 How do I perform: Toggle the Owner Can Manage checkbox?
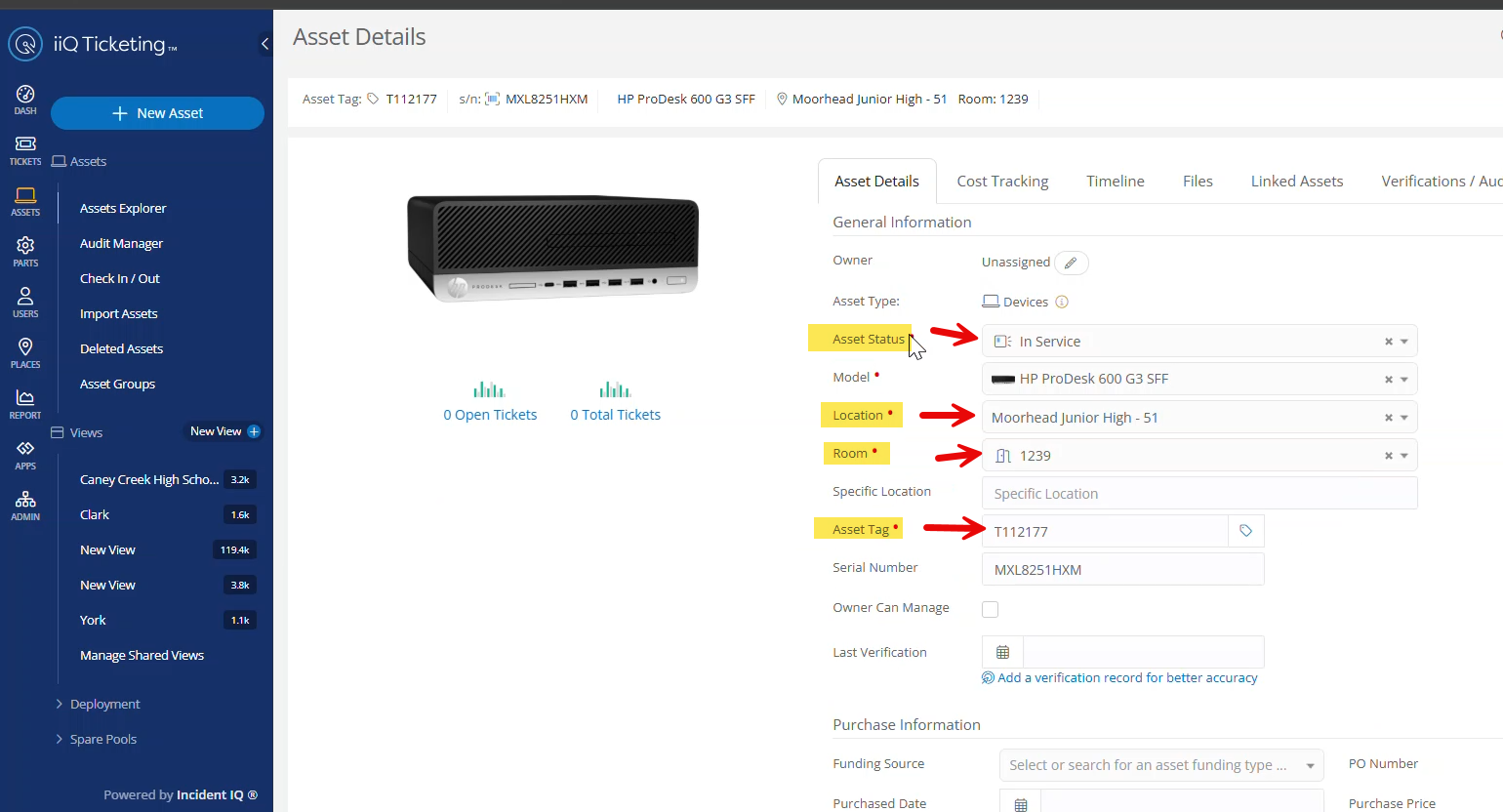[990, 609]
